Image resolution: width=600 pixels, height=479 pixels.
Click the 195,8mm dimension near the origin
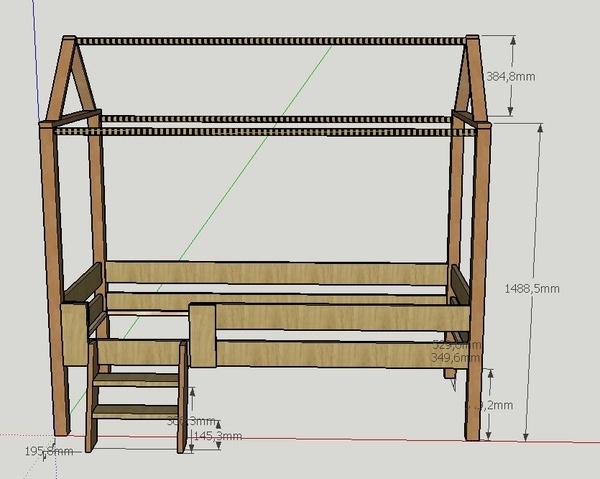click(x=48, y=451)
